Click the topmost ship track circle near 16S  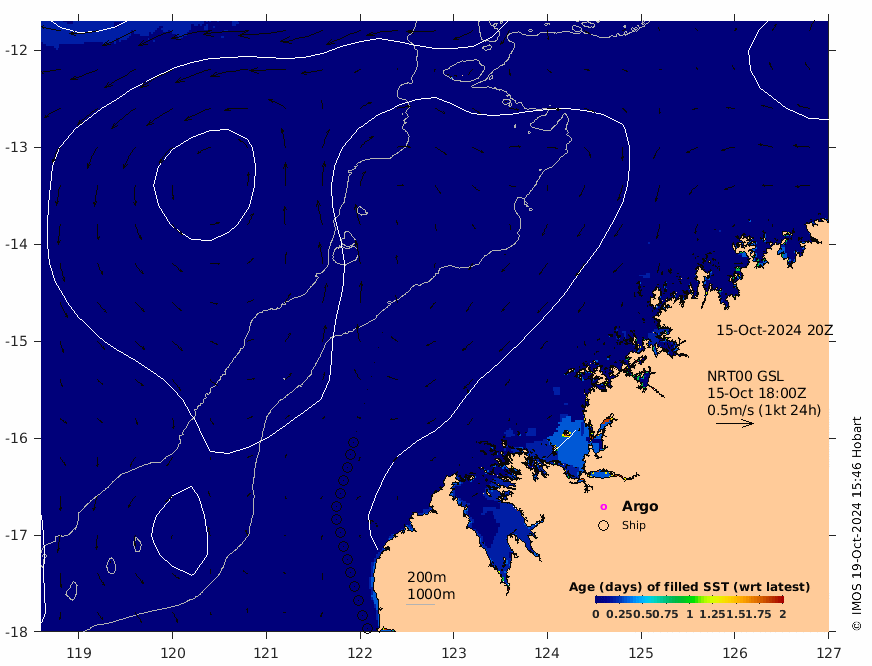(x=353, y=443)
